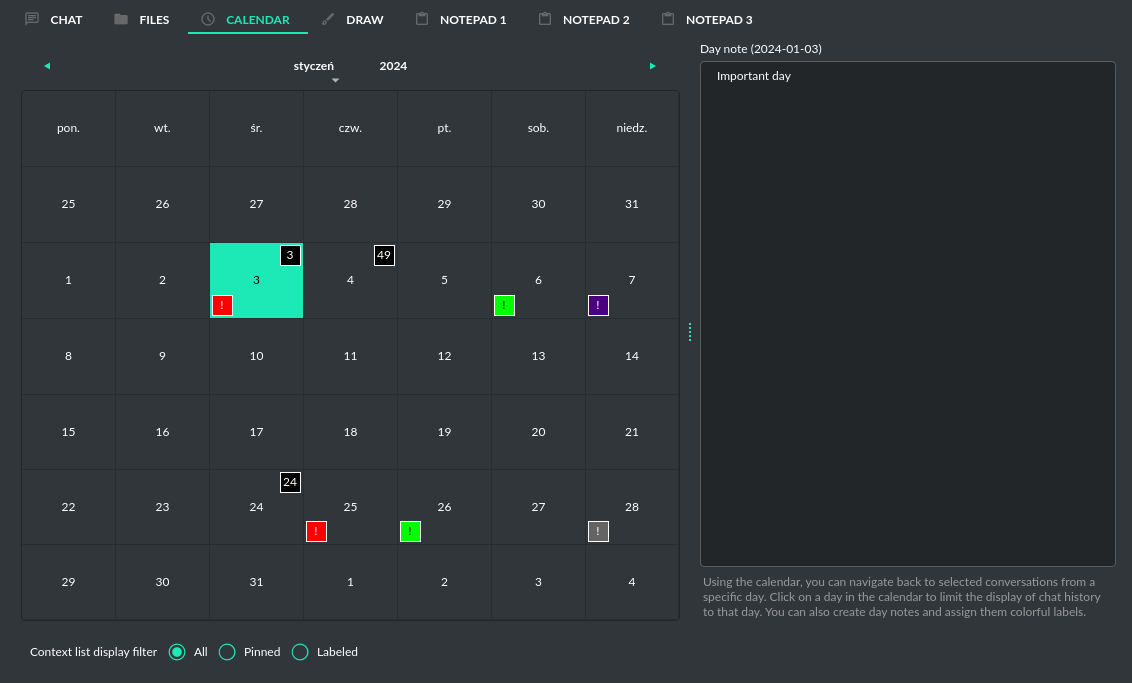Open the month dropdown showing styczeń
Viewport: 1132px width, 683px height.
point(314,67)
